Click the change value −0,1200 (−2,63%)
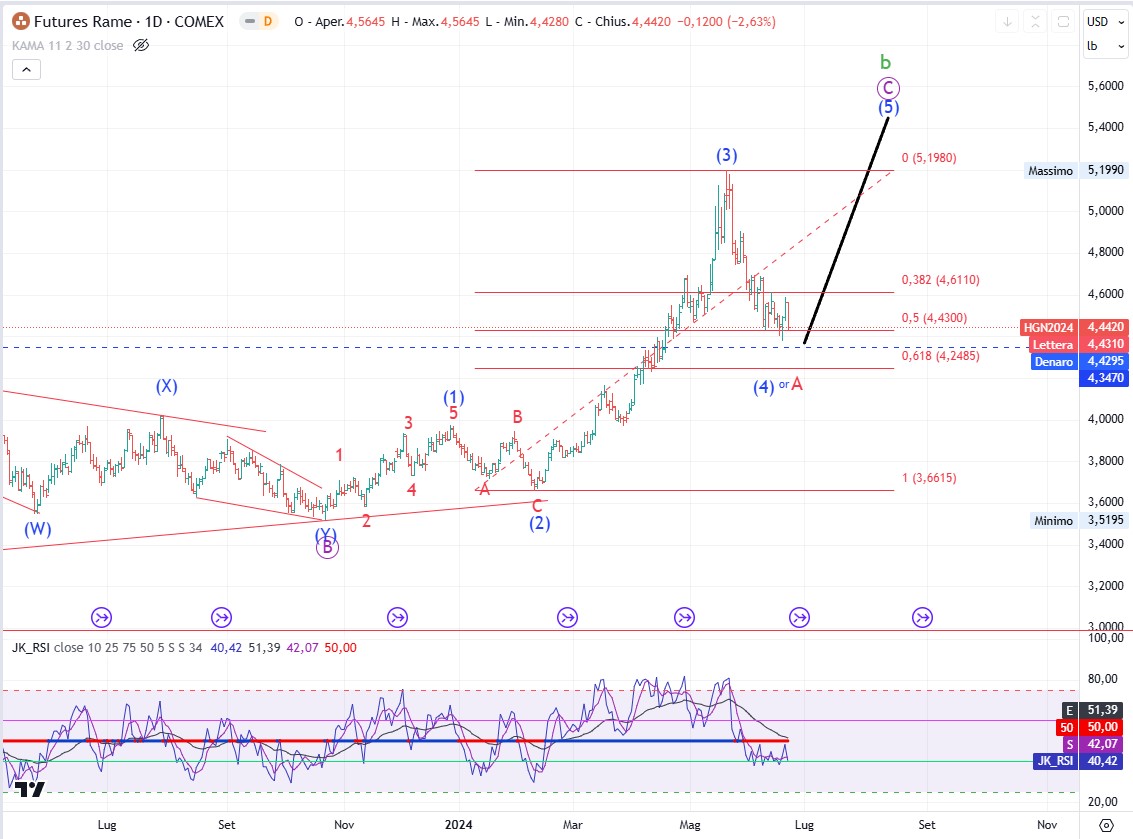Image resolution: width=1133 pixels, height=839 pixels. click(x=726, y=22)
